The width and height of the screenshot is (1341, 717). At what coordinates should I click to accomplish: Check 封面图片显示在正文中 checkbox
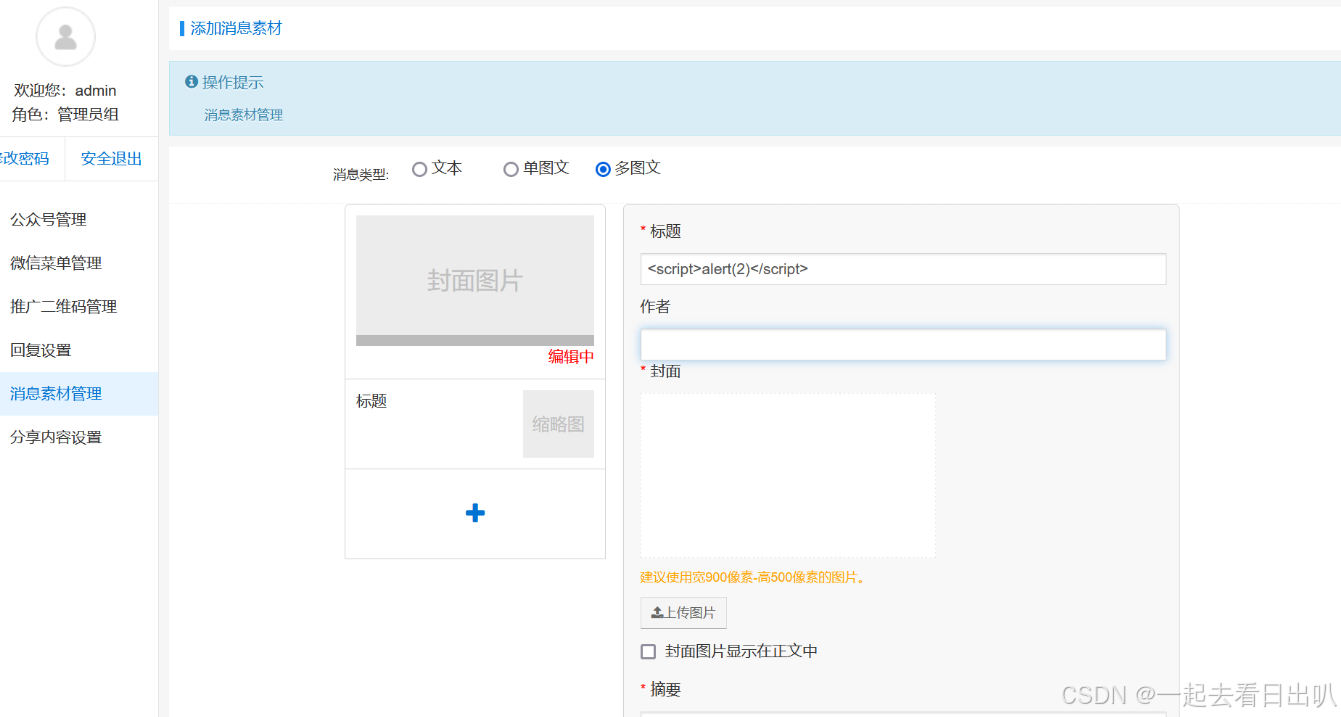(x=648, y=651)
